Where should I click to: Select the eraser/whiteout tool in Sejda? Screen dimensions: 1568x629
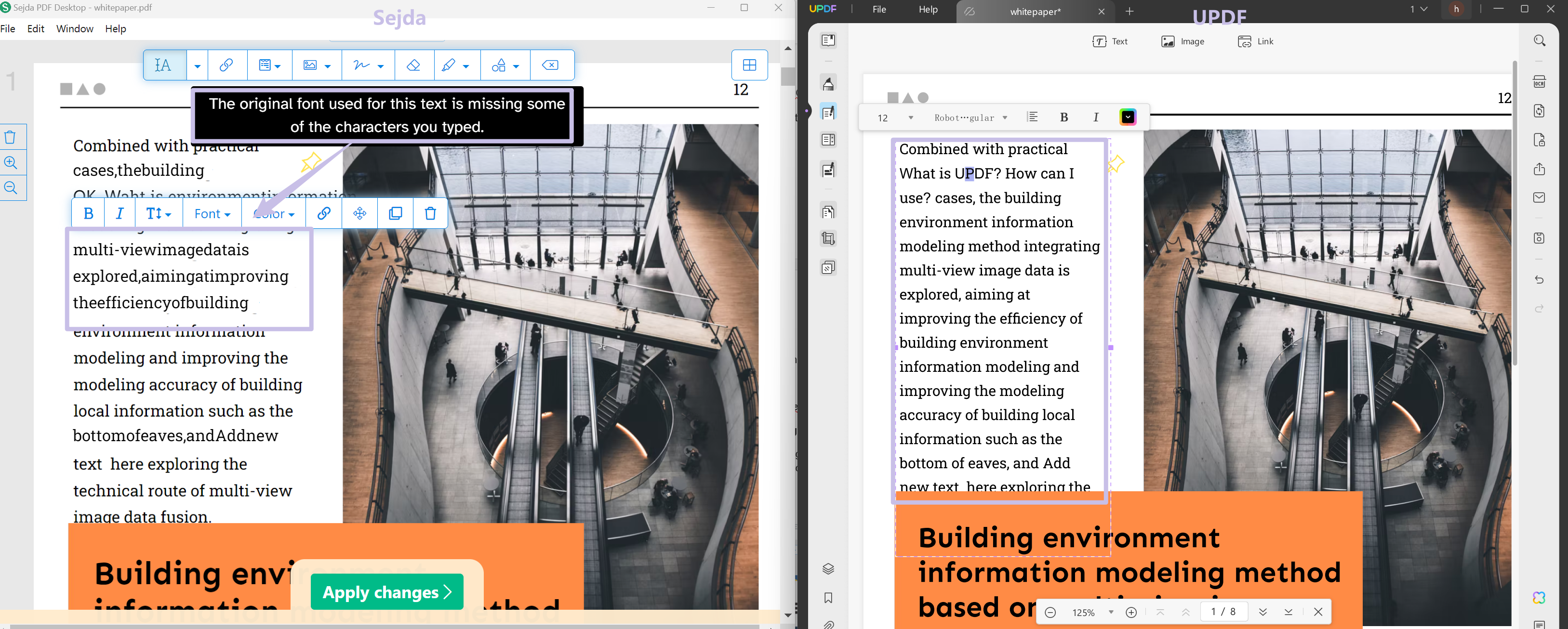click(x=414, y=65)
